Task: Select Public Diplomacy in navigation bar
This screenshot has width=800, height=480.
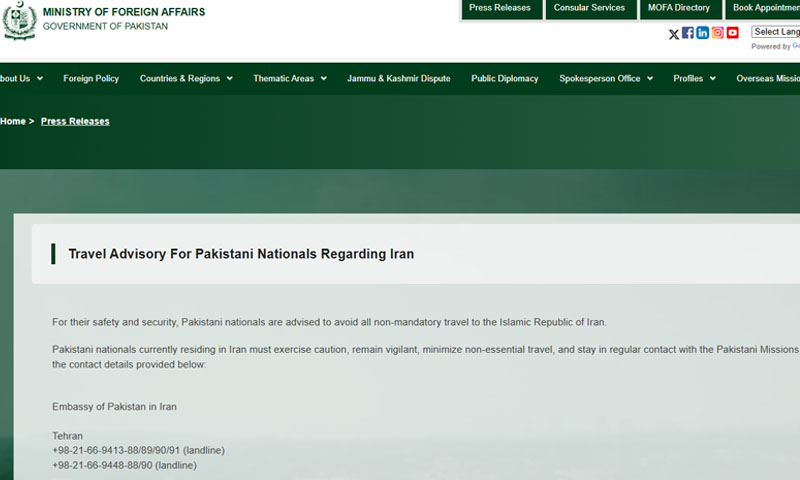Action: coord(505,78)
